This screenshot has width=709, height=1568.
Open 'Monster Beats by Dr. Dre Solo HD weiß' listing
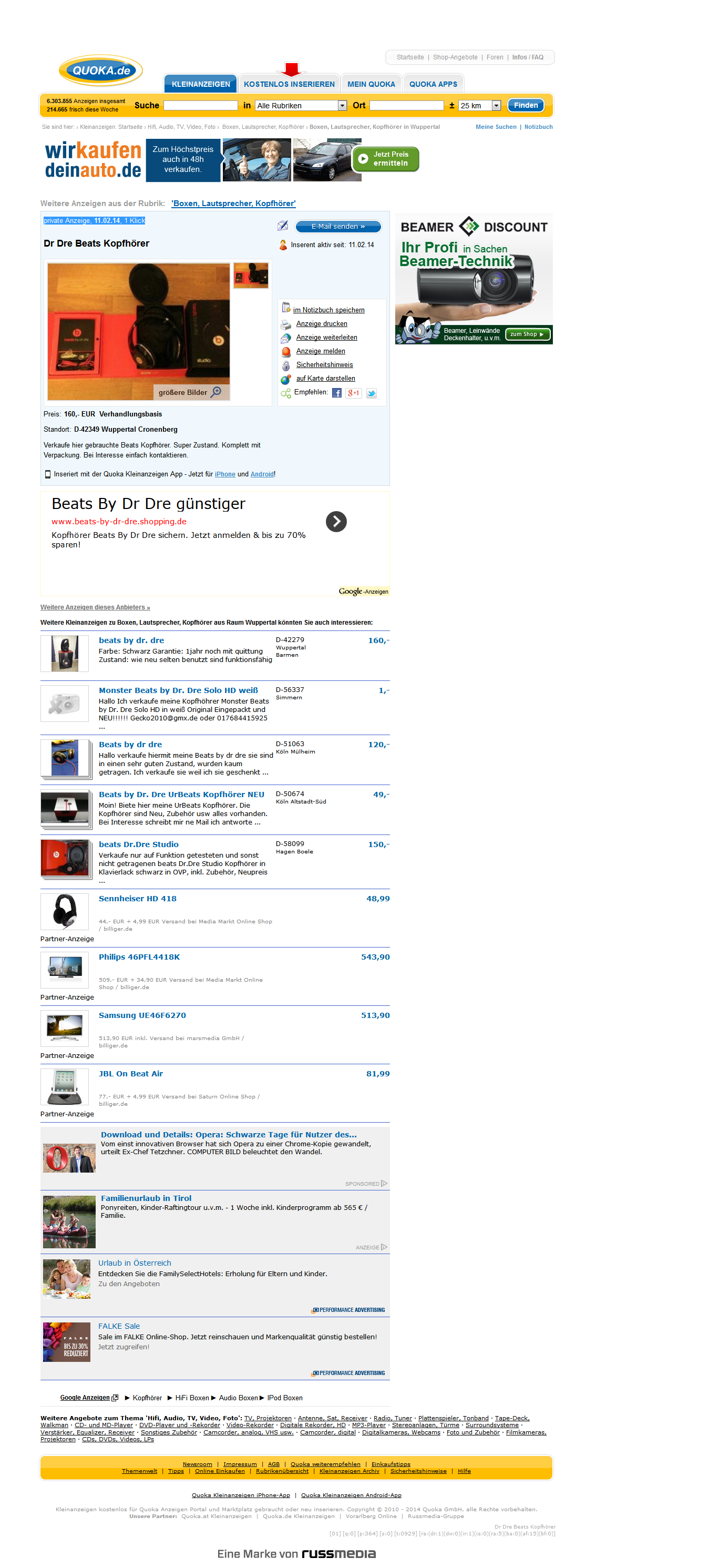tap(178, 690)
